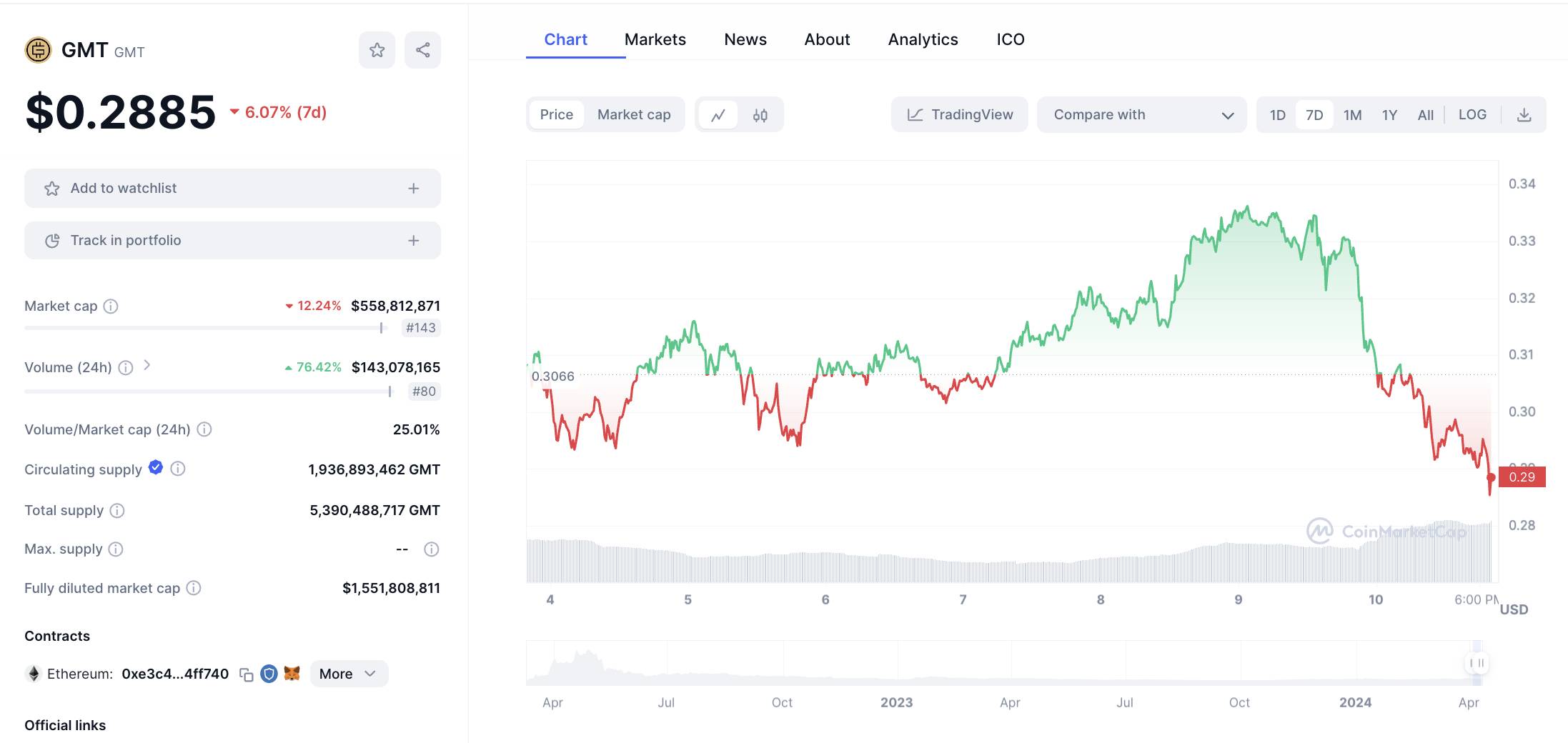Click the Volume rank progress bar
1568x743 pixels.
[x=209, y=392]
